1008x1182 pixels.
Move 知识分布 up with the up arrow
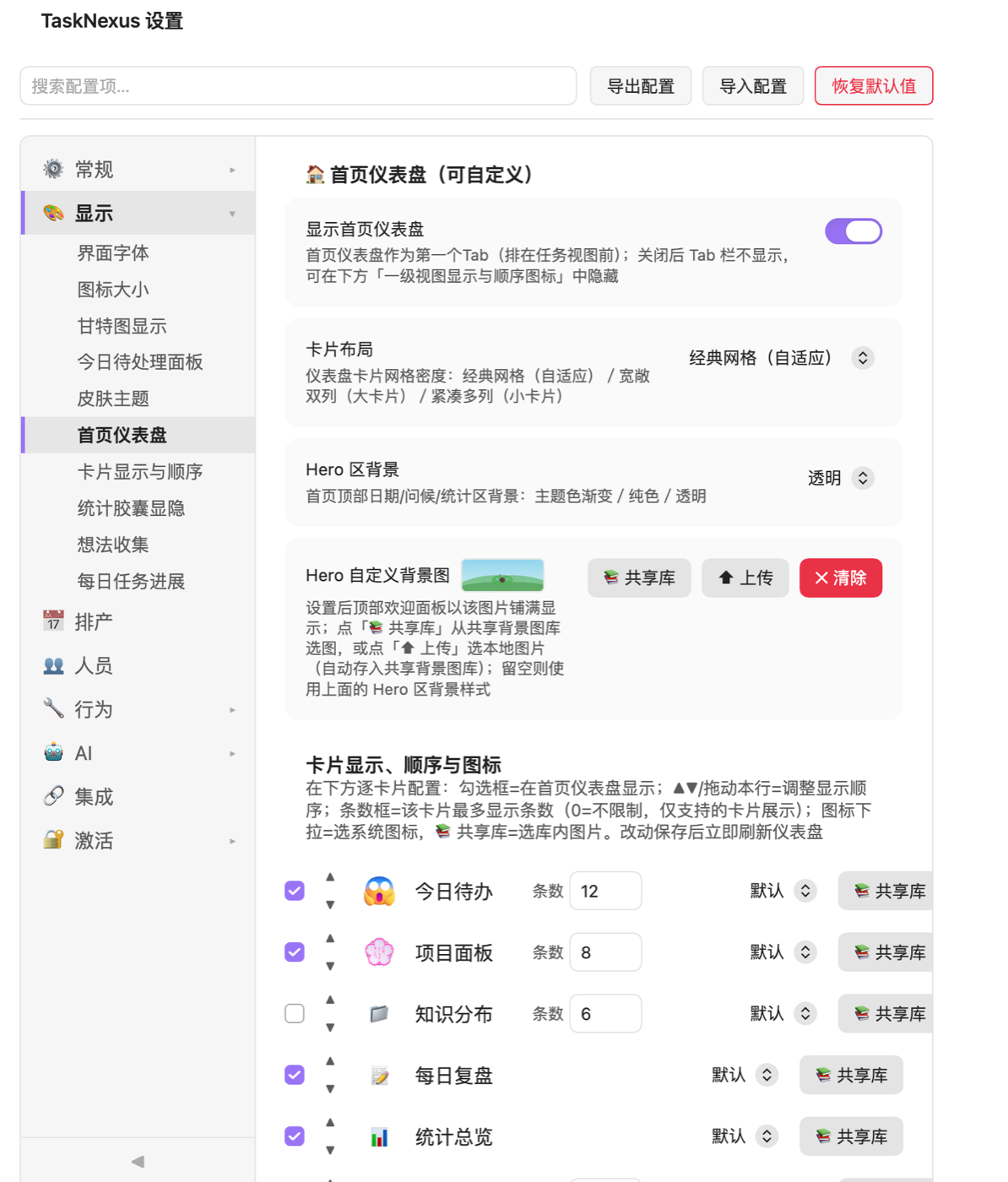coord(330,1000)
